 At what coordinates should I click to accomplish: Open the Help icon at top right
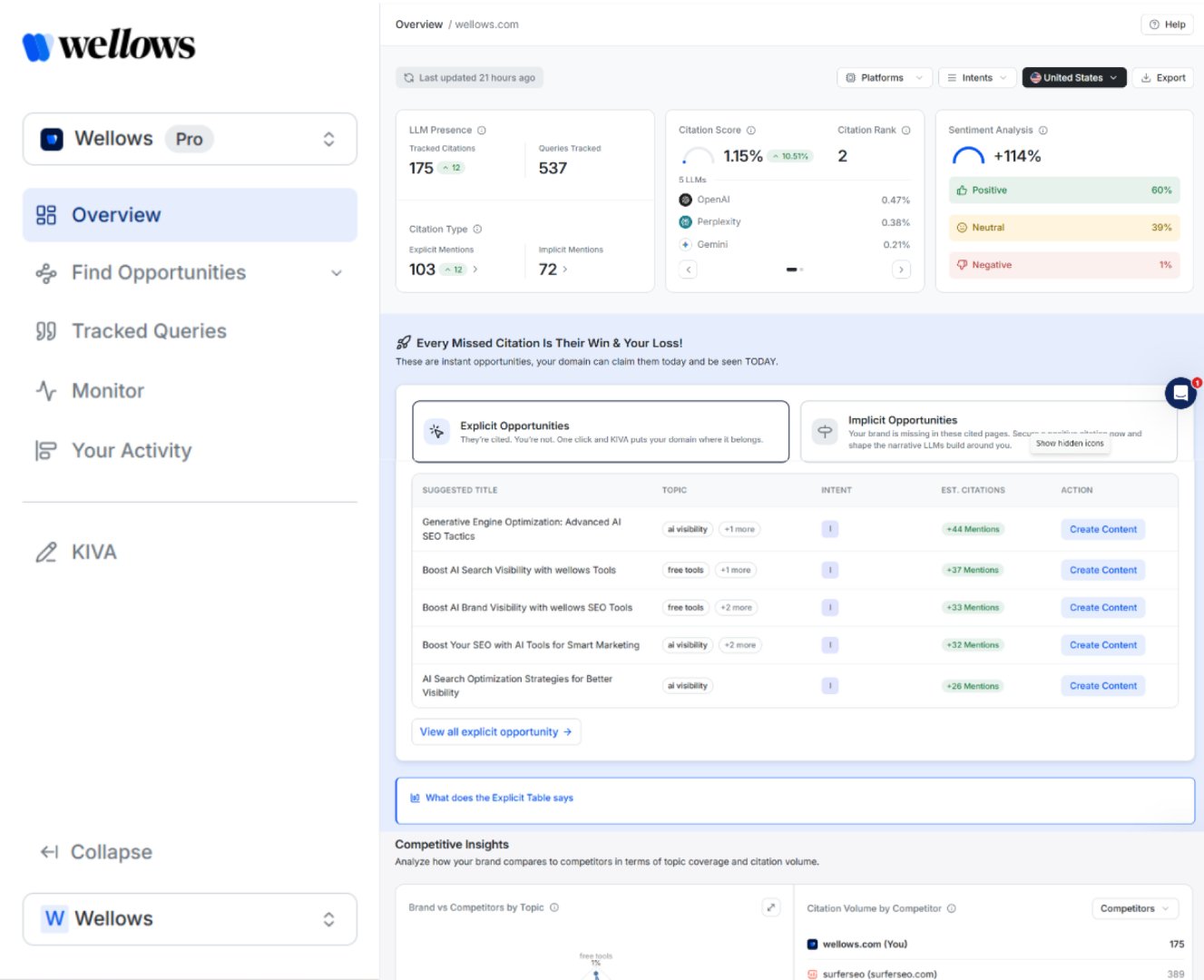(x=1153, y=24)
